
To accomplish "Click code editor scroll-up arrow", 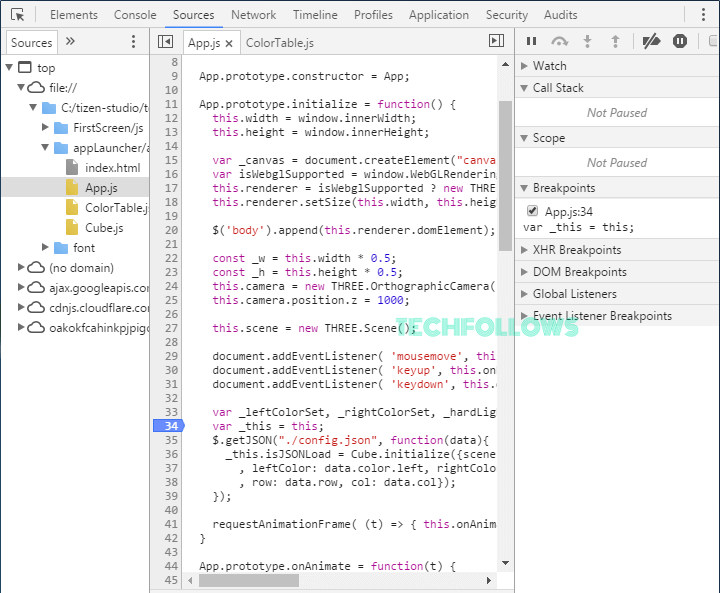I will coord(505,64).
